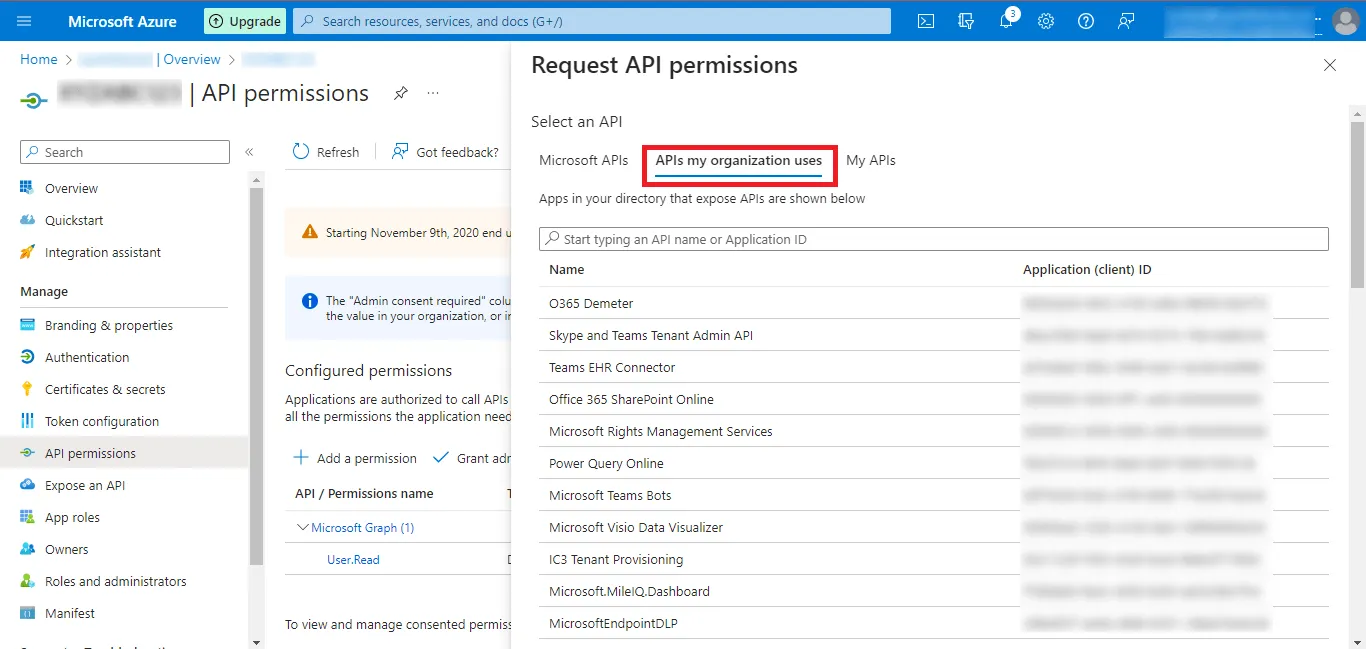
Task: Open the more options ellipsis menu
Action: [x=433, y=93]
